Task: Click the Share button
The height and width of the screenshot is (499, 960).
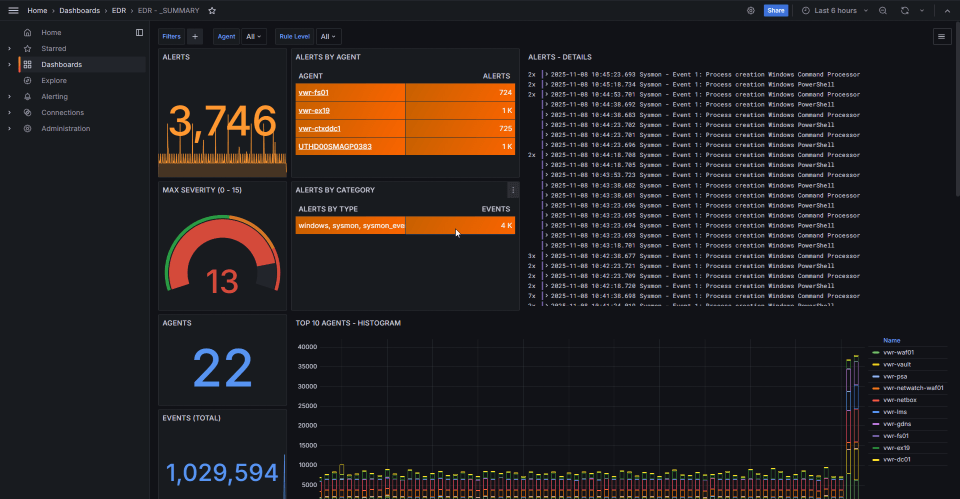Action: [x=776, y=10]
